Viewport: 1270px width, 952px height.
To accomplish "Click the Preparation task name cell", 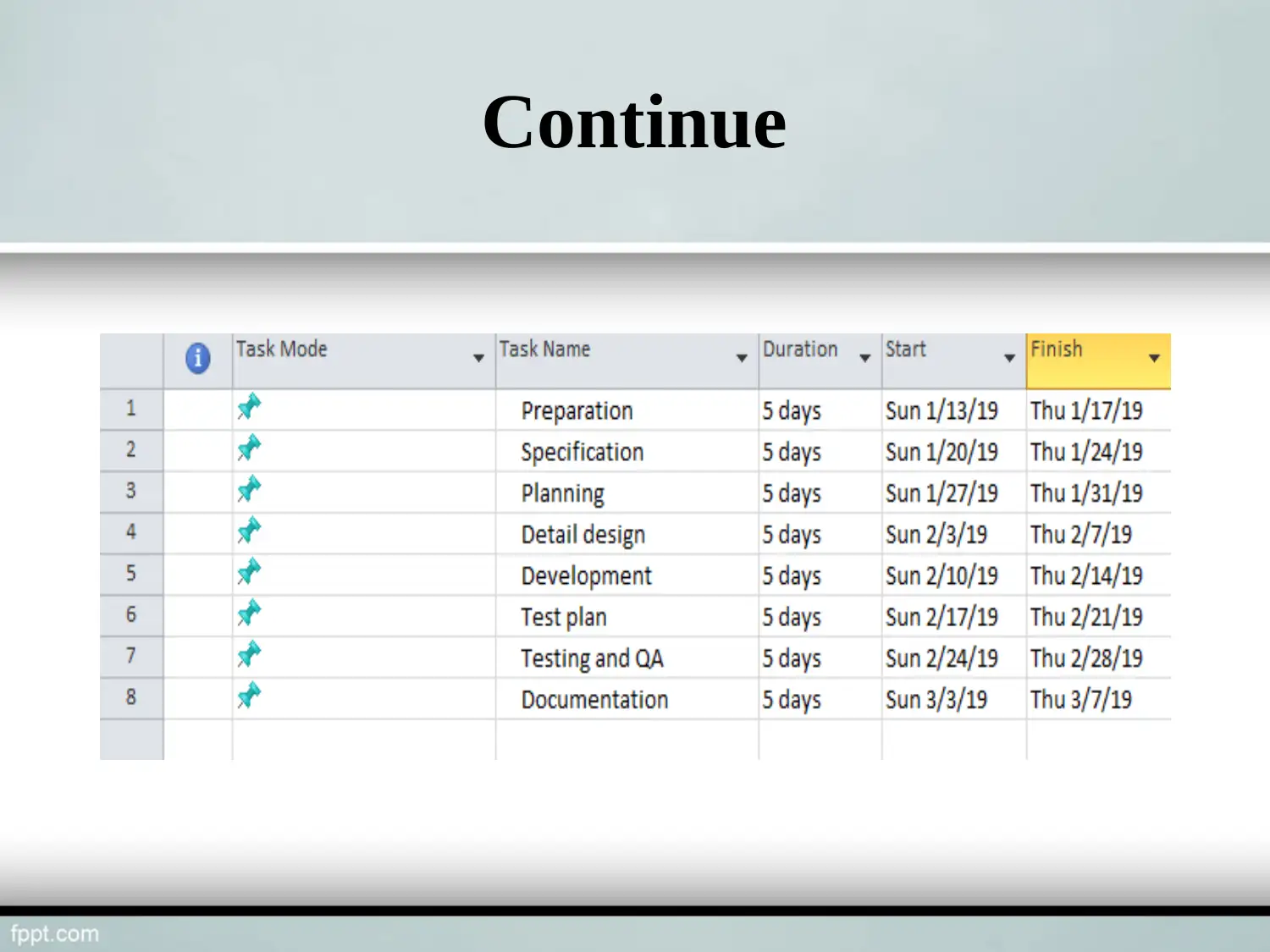I will tap(627, 410).
